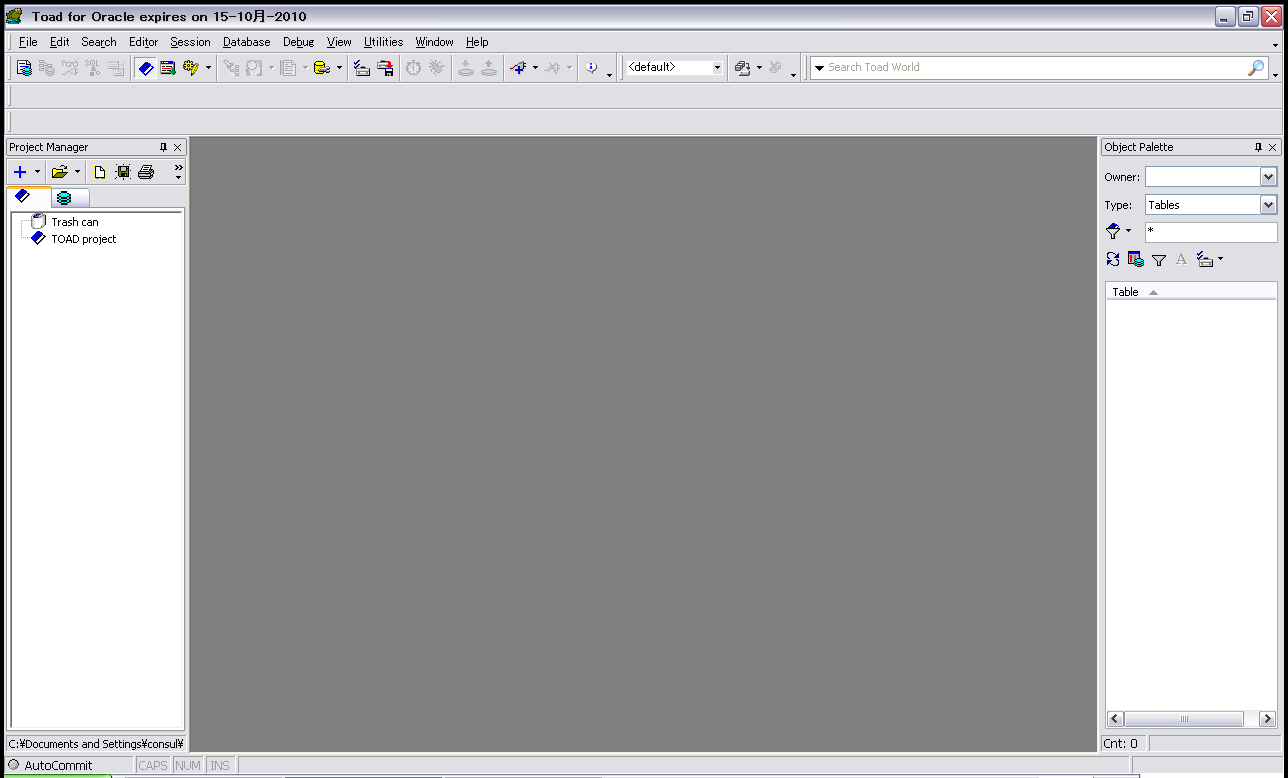Select the TOAD project tree item
Viewport: 1288px width, 778px height.
pyautogui.click(x=84, y=239)
